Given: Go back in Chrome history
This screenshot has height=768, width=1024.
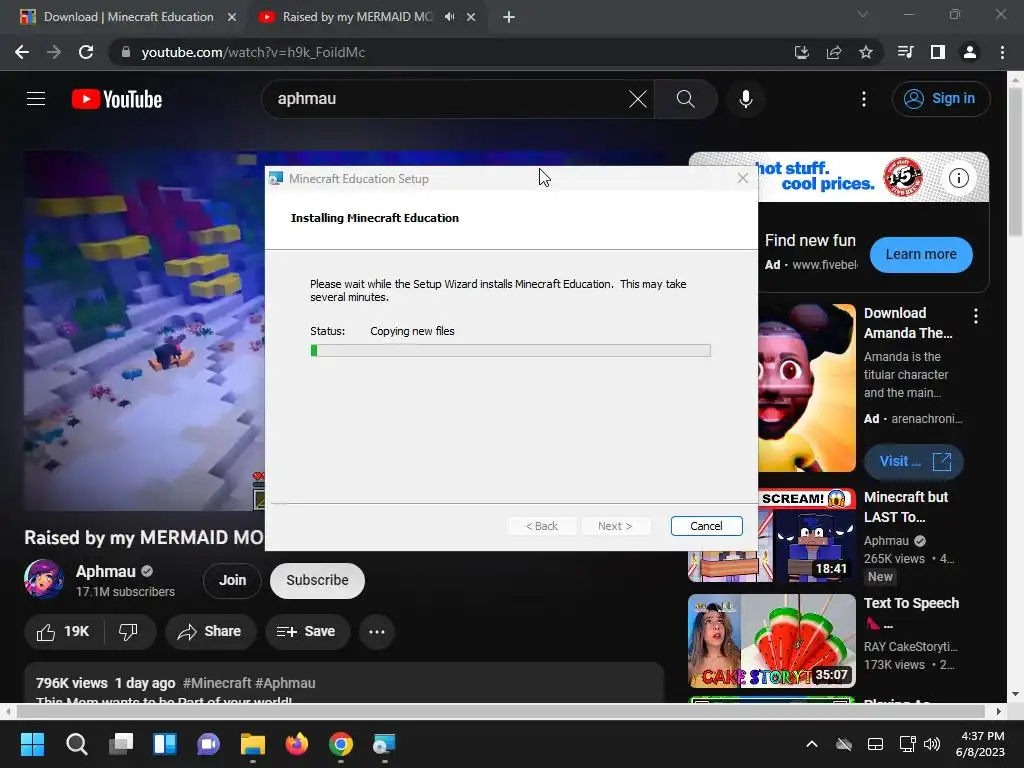Looking at the screenshot, I should tap(22, 52).
